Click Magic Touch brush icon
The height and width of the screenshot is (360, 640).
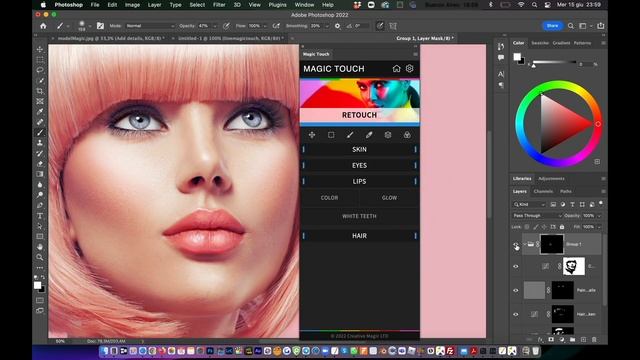(350, 135)
